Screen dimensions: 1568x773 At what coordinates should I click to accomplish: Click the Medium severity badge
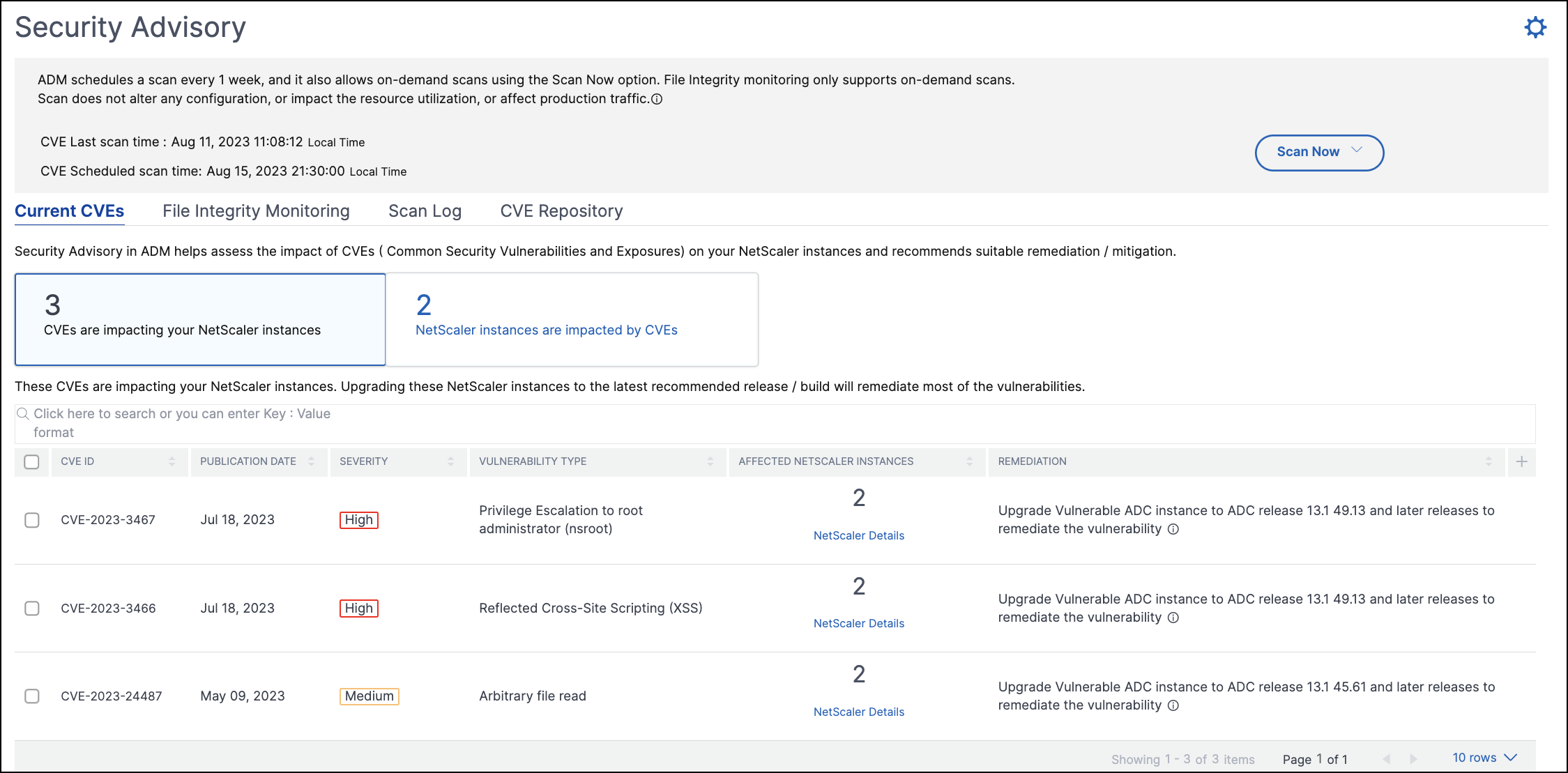point(369,696)
